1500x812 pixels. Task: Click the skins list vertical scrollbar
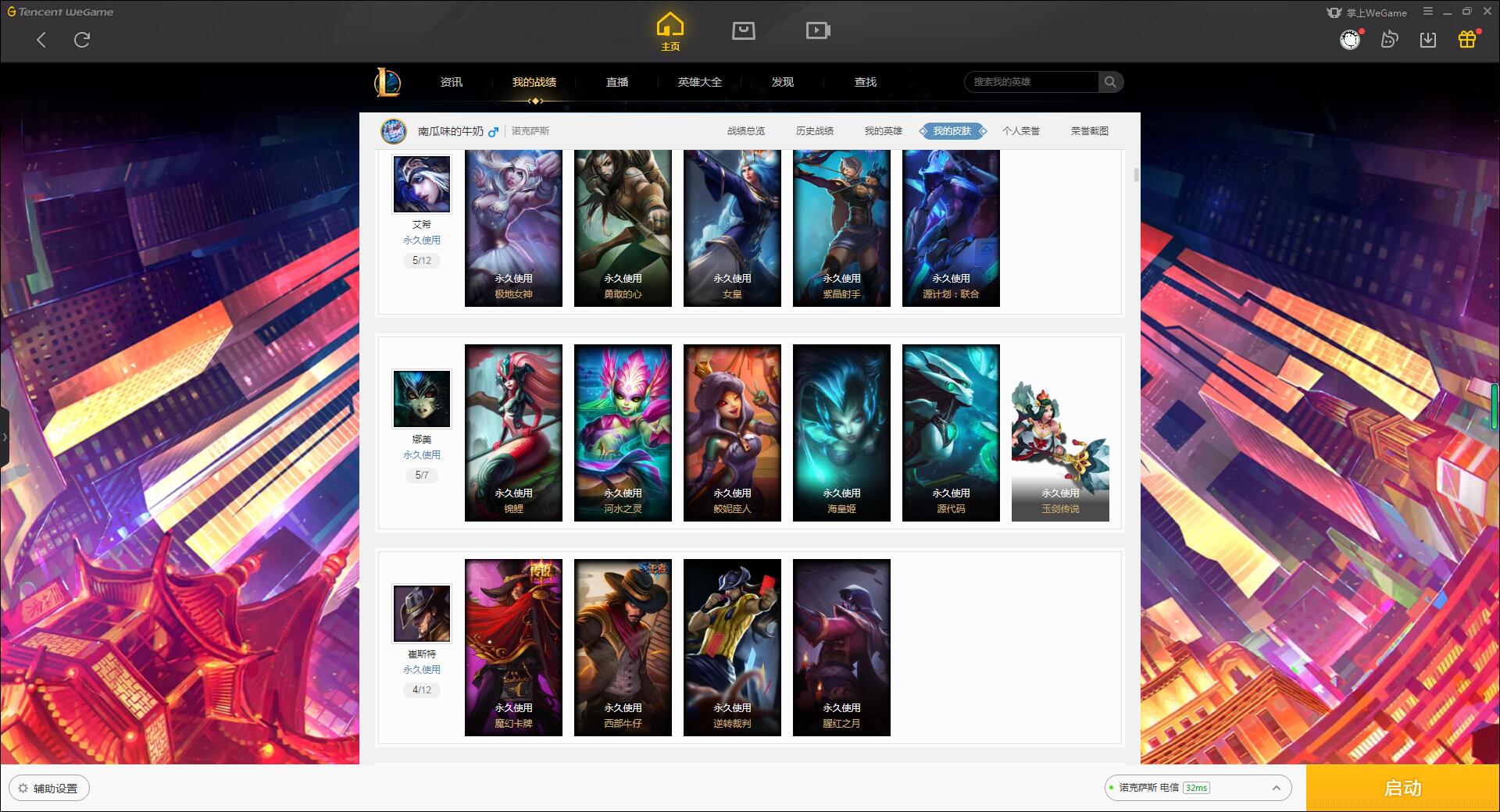tap(1136, 174)
